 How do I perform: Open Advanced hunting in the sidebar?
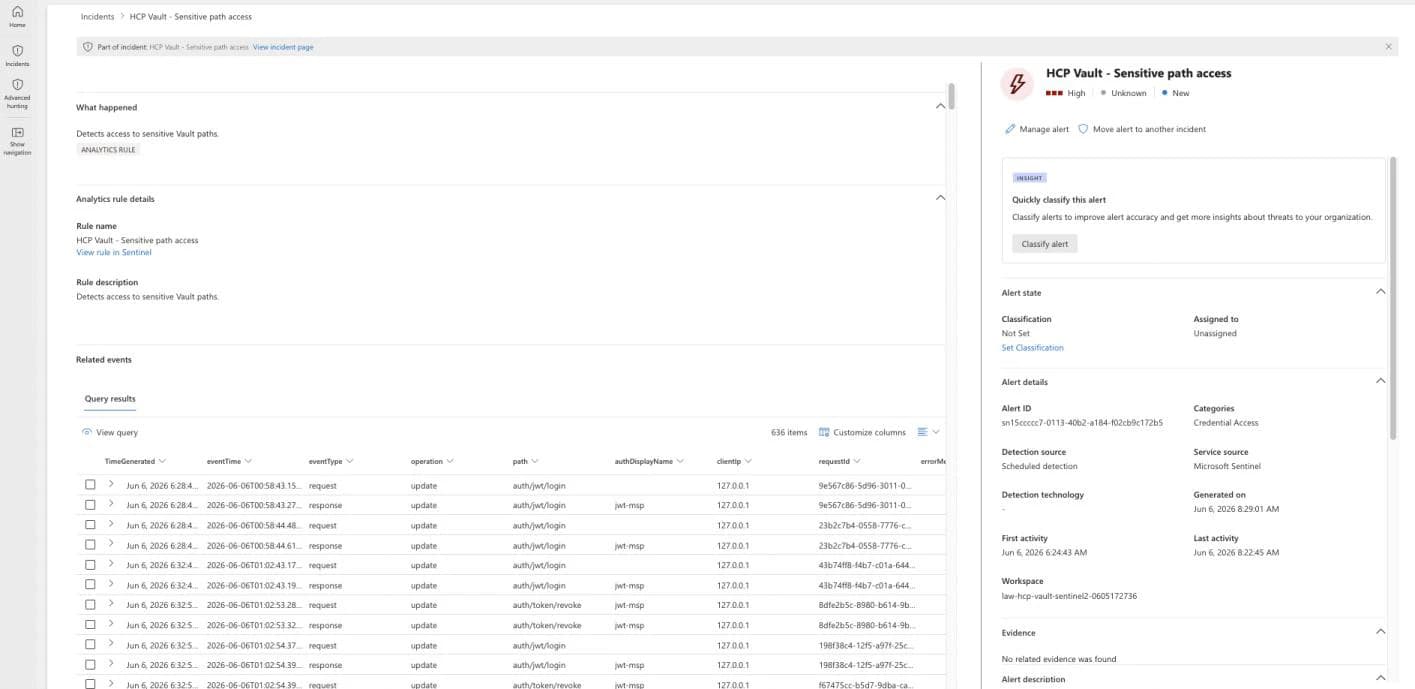[x=17, y=93]
